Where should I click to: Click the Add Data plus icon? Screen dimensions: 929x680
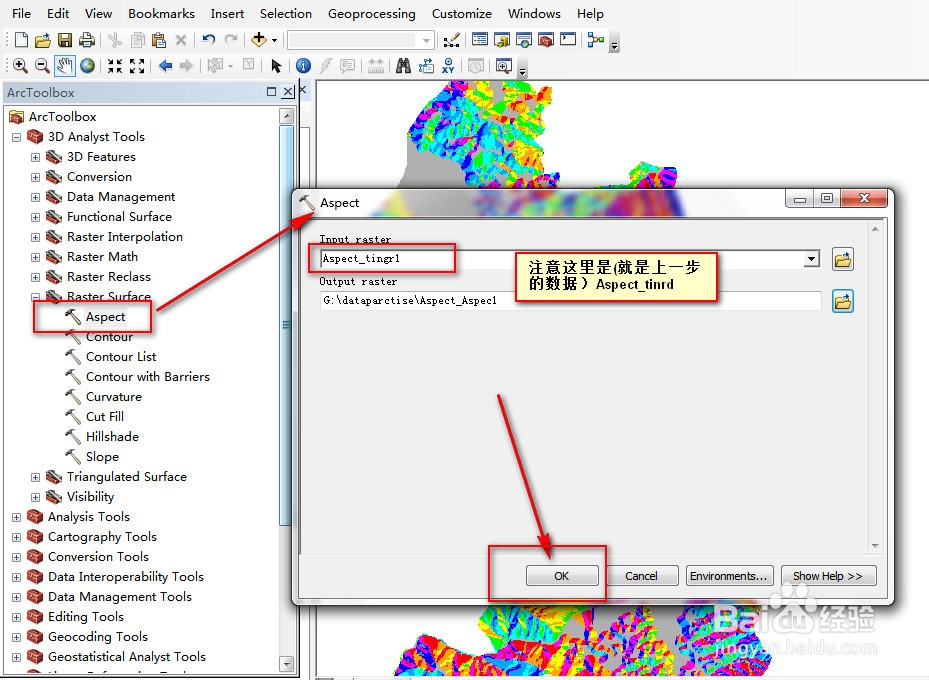[x=258, y=40]
